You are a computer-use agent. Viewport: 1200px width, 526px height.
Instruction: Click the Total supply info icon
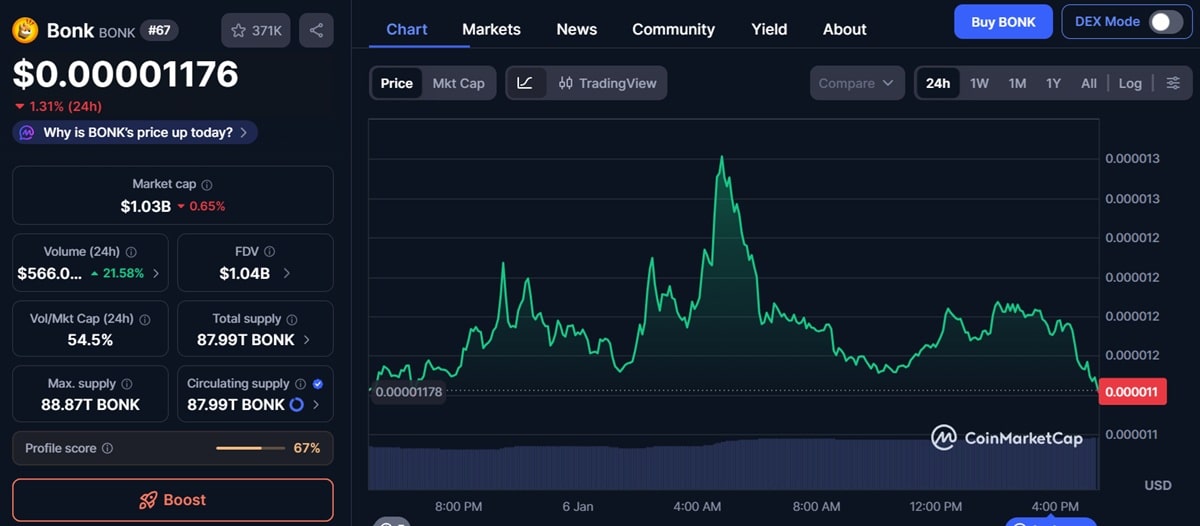[x=292, y=319]
